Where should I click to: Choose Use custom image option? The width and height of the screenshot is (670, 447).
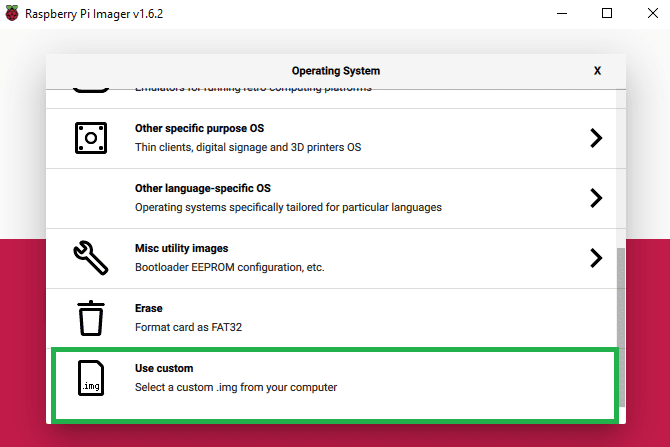click(335, 385)
